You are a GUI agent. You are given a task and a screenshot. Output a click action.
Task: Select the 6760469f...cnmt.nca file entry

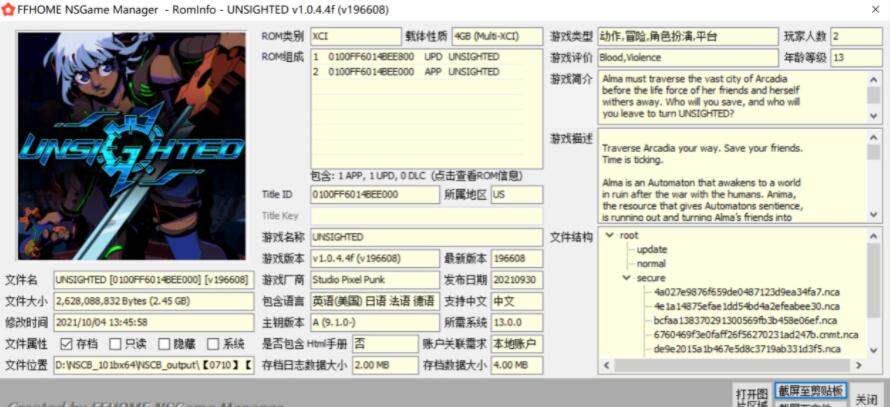(756, 334)
